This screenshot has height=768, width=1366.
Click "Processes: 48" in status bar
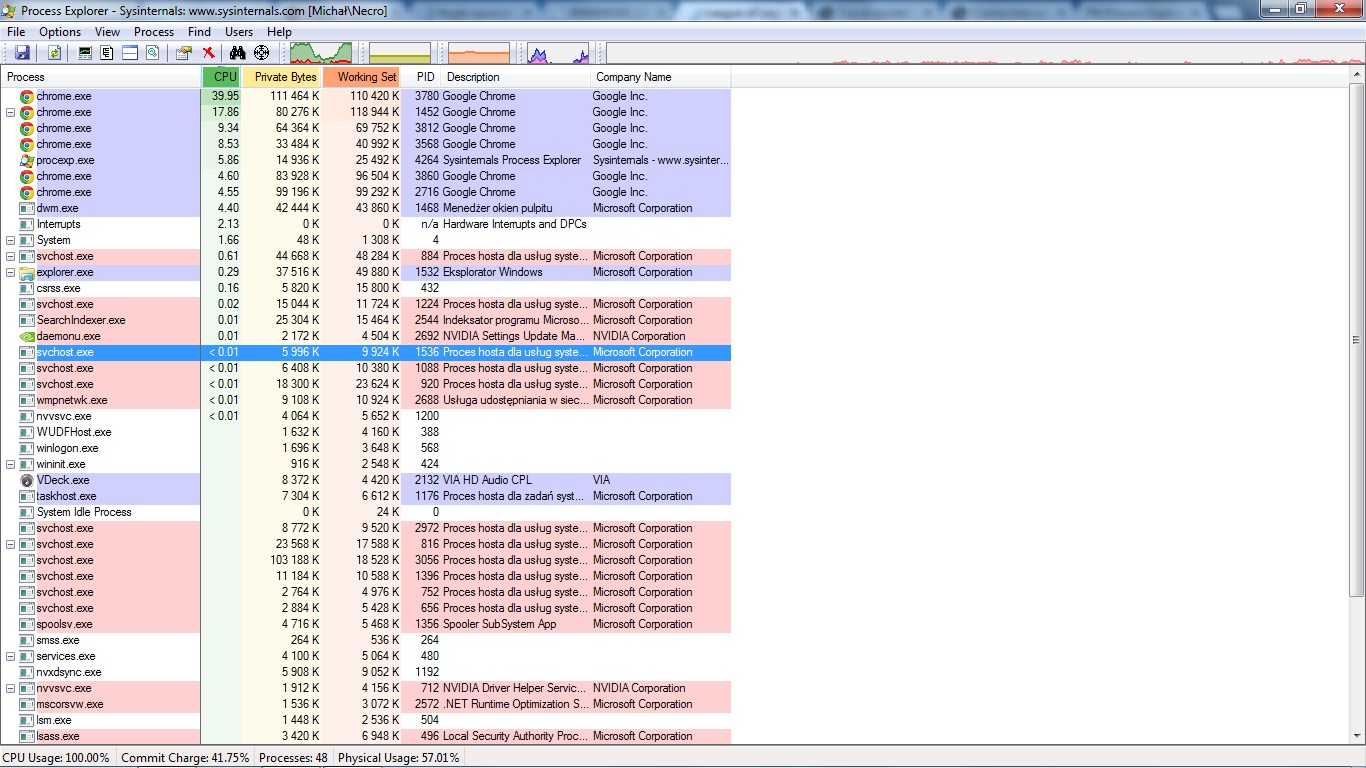coord(293,758)
